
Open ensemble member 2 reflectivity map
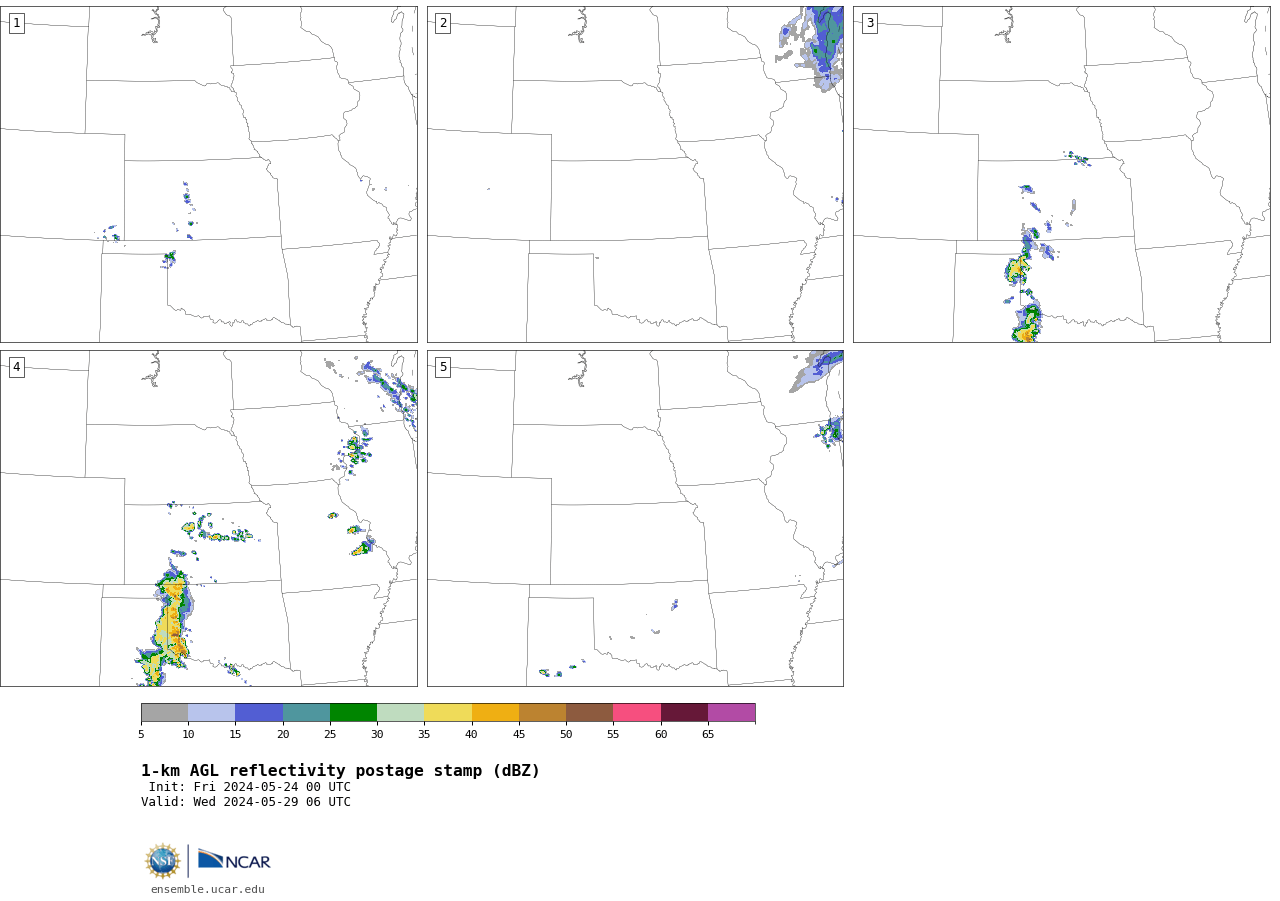[x=635, y=174]
